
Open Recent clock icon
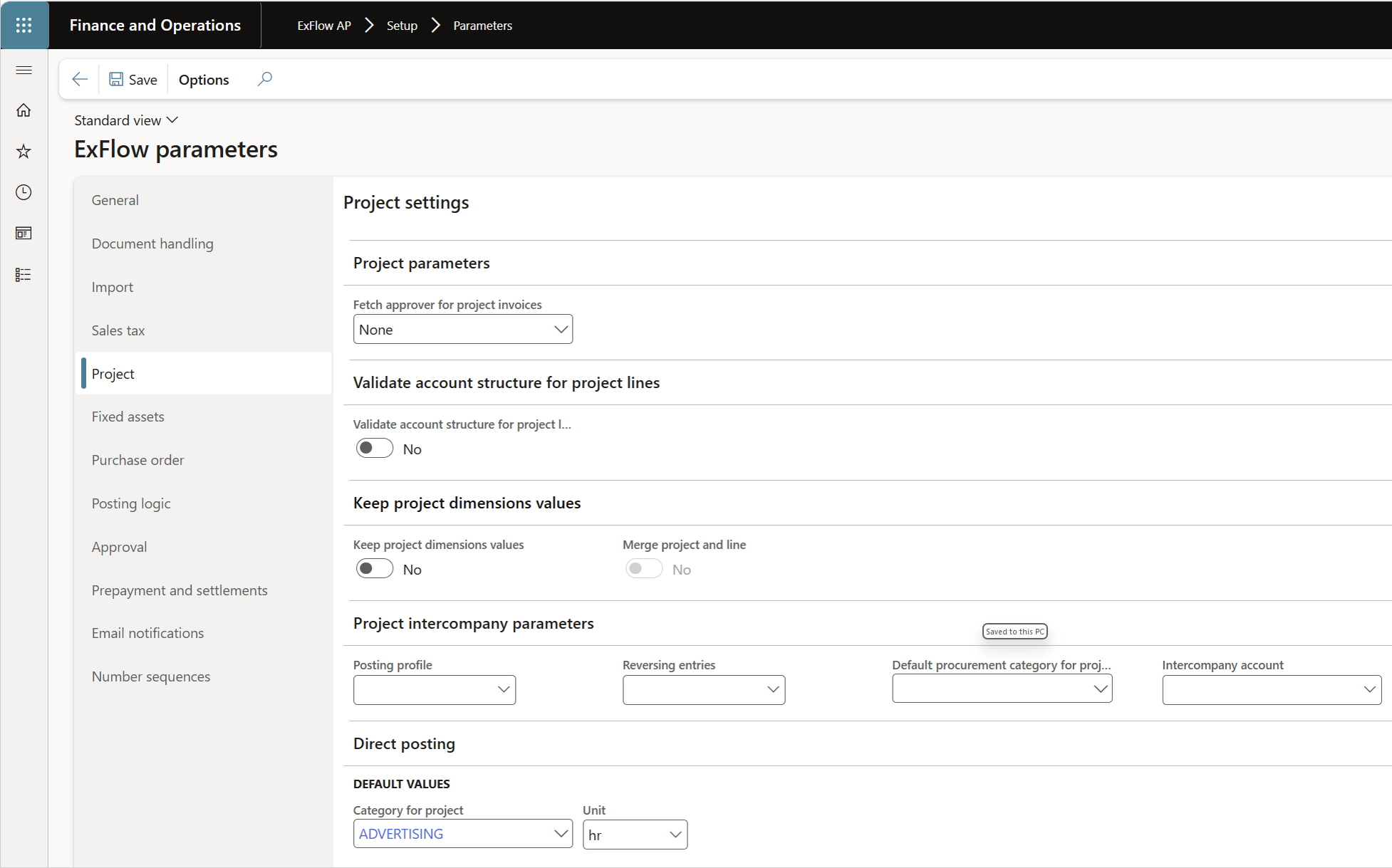[24, 192]
